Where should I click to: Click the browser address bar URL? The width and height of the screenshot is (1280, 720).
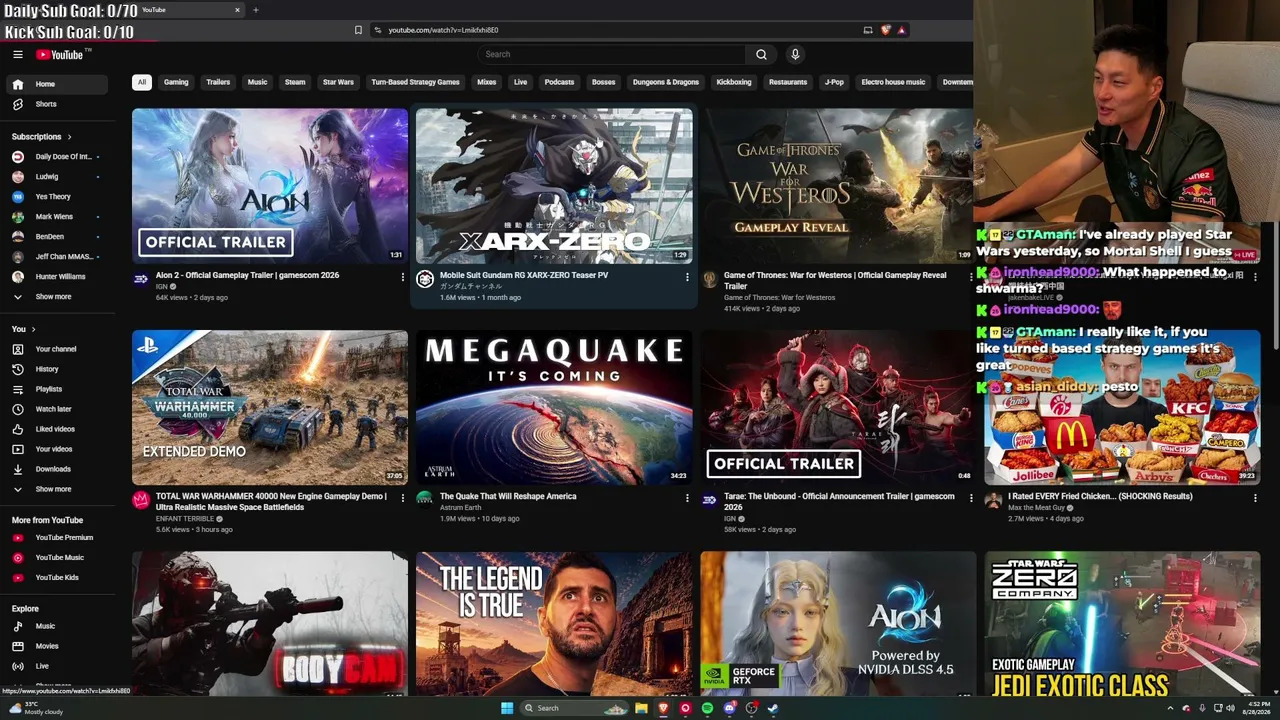point(443,30)
